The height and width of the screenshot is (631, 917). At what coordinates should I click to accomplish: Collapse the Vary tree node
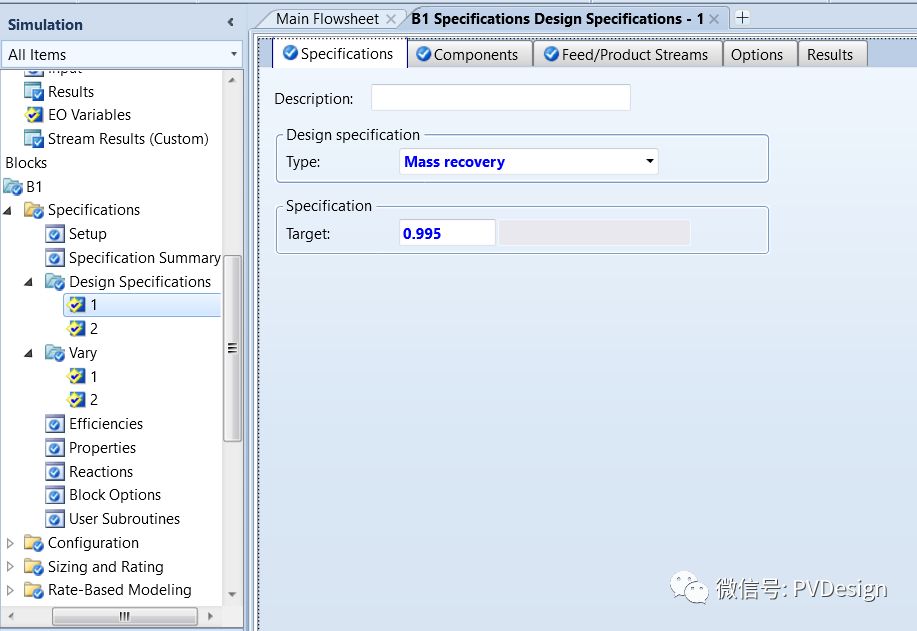click(x=29, y=353)
